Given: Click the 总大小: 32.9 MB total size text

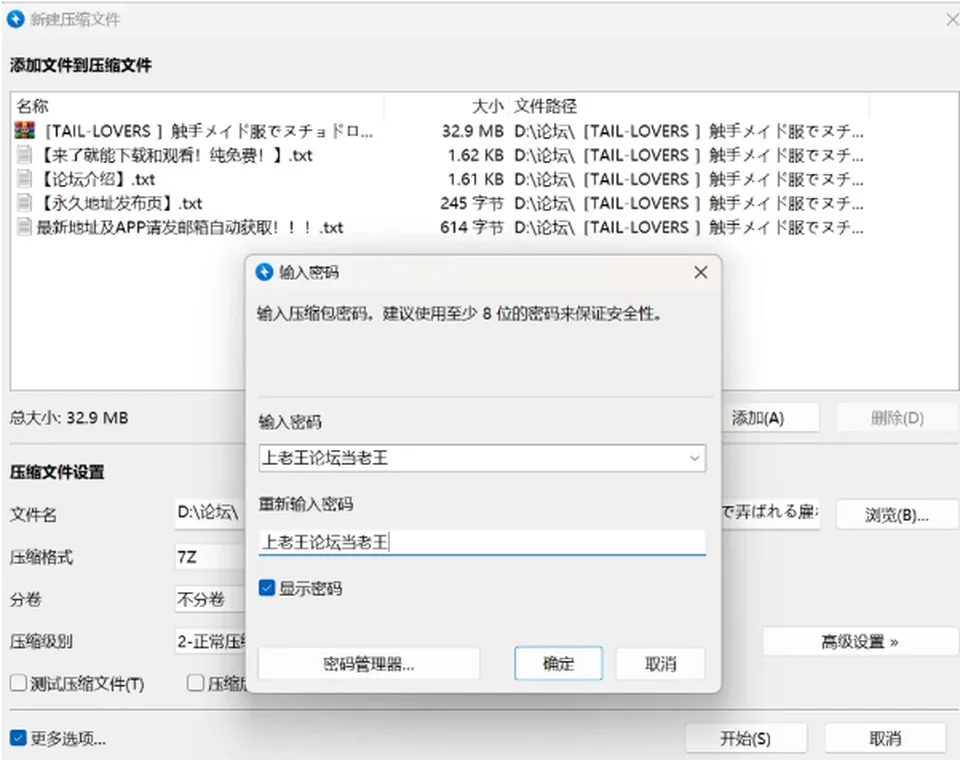Looking at the screenshot, I should pos(69,418).
